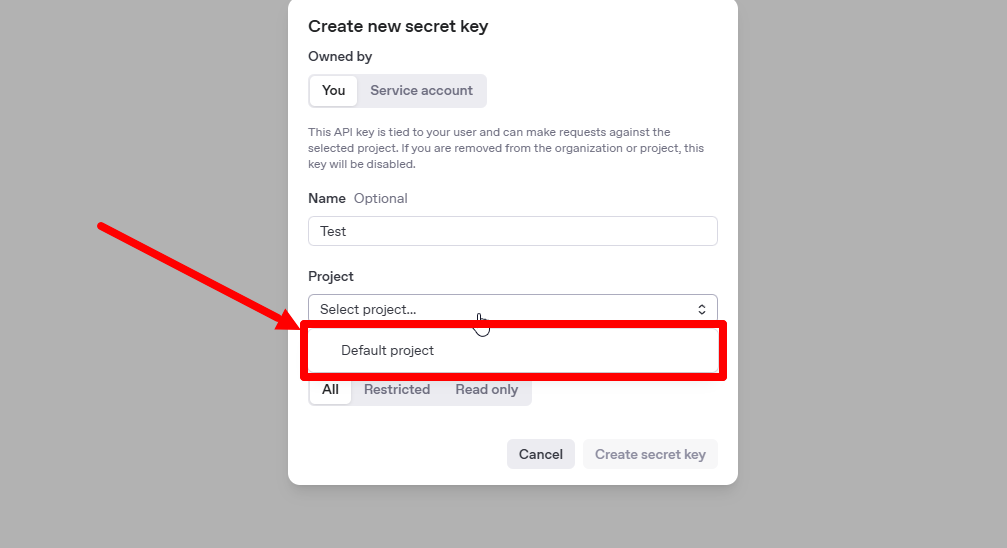1007x548 pixels.
Task: Click empty dialog space left of Cancel
Action: point(400,454)
